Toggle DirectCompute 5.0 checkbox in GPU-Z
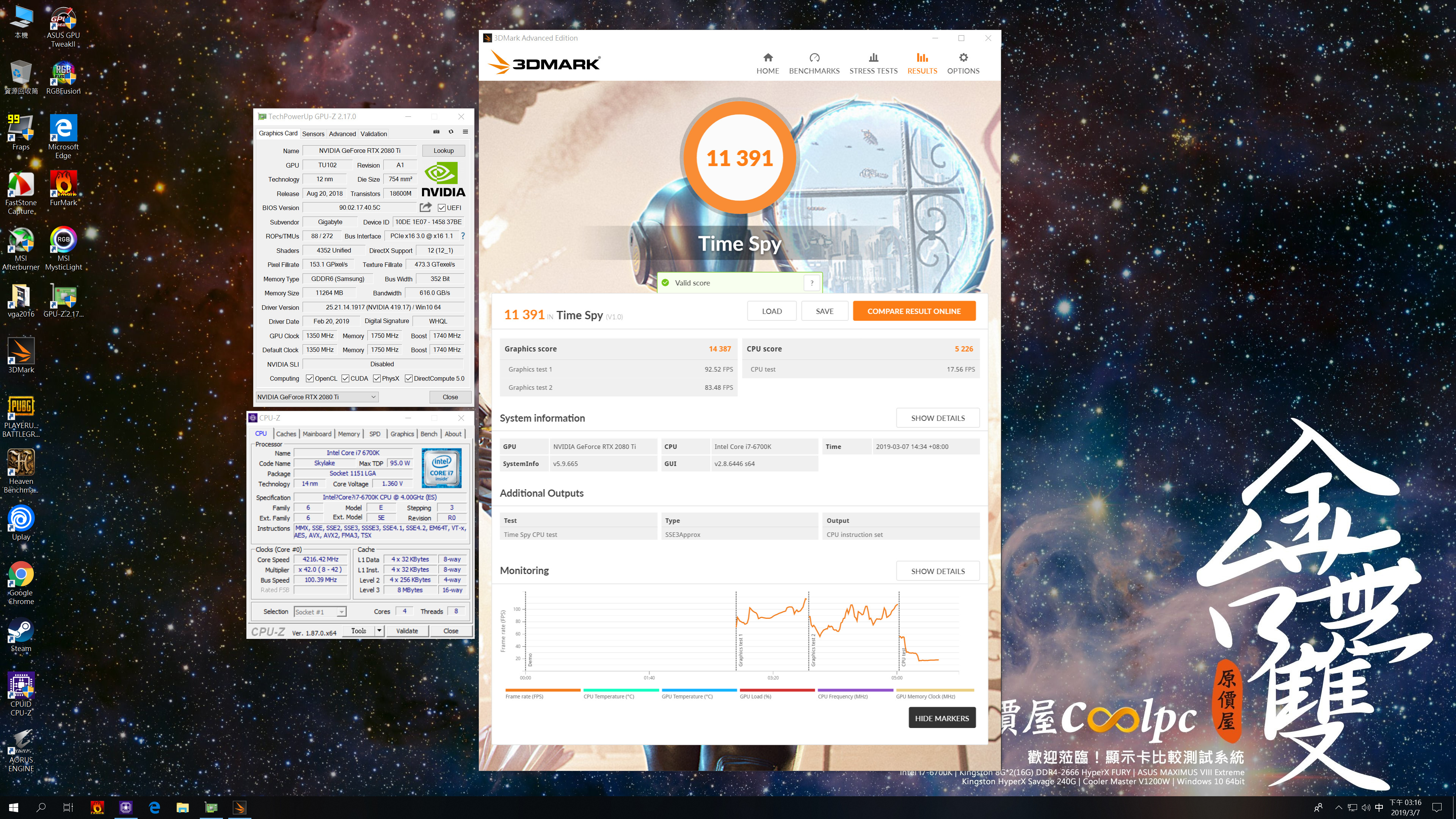The height and width of the screenshot is (819, 1456). tap(408, 378)
